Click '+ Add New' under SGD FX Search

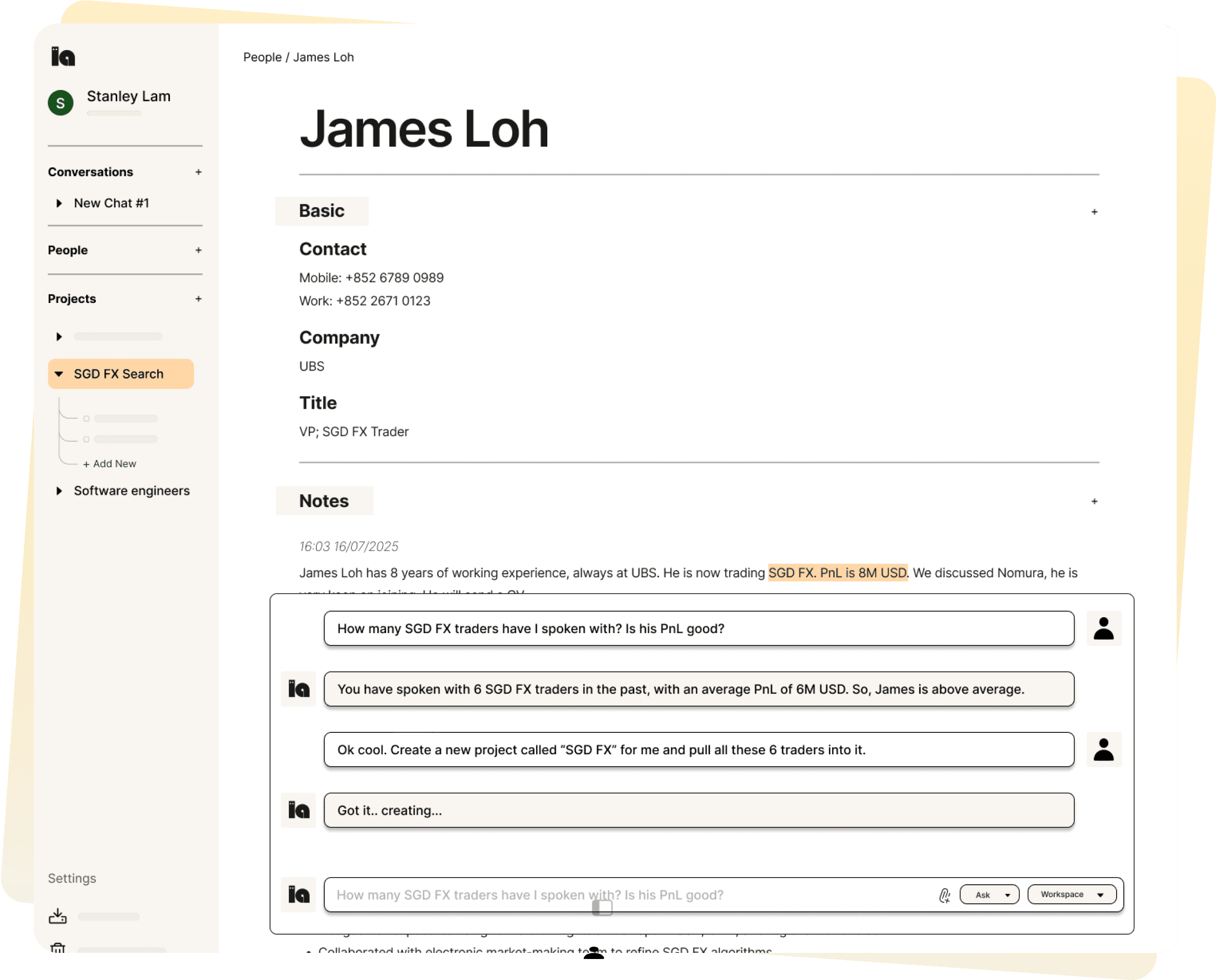(x=110, y=463)
